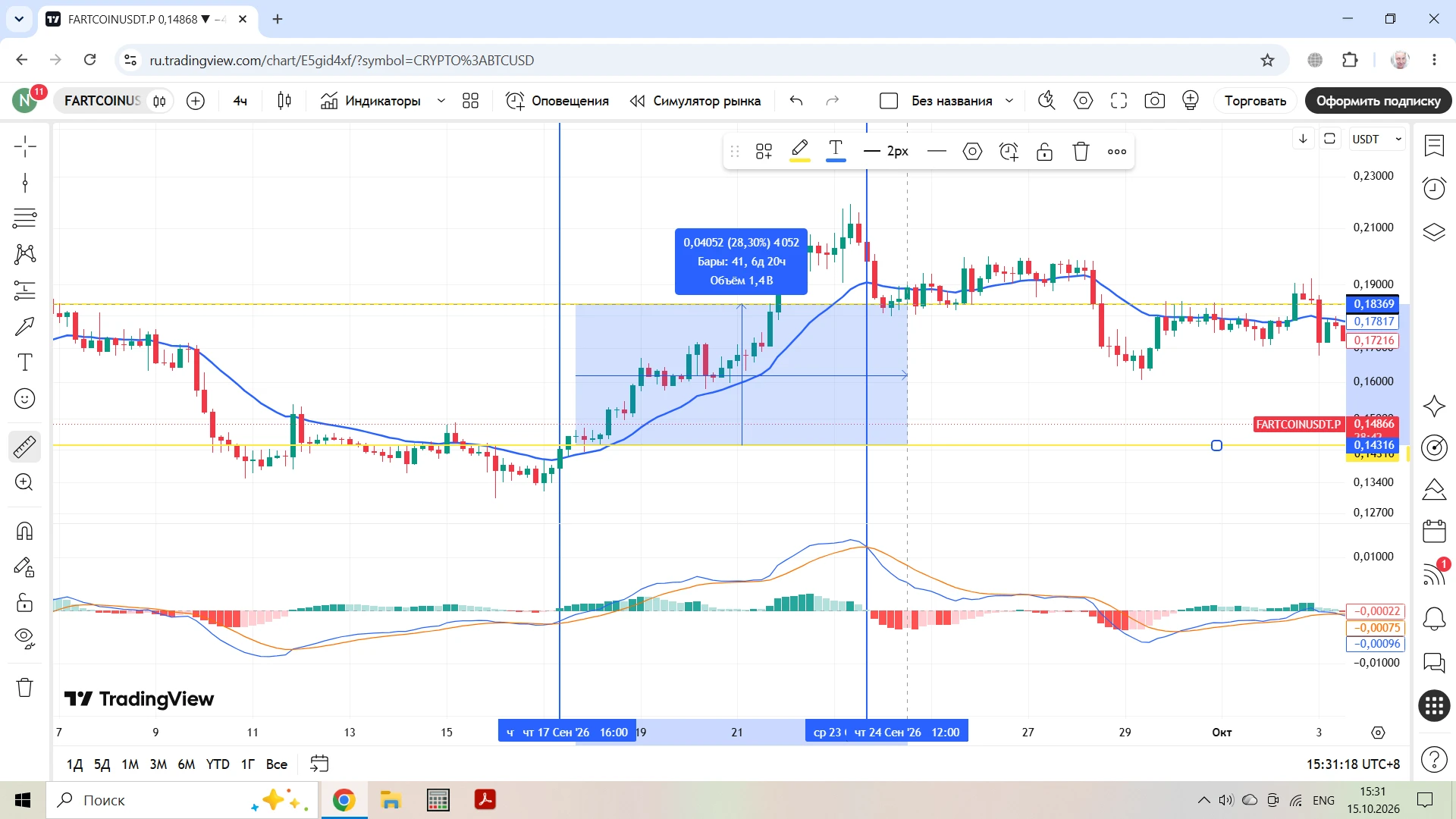Select the crosshair cursor tool

pos(25,146)
